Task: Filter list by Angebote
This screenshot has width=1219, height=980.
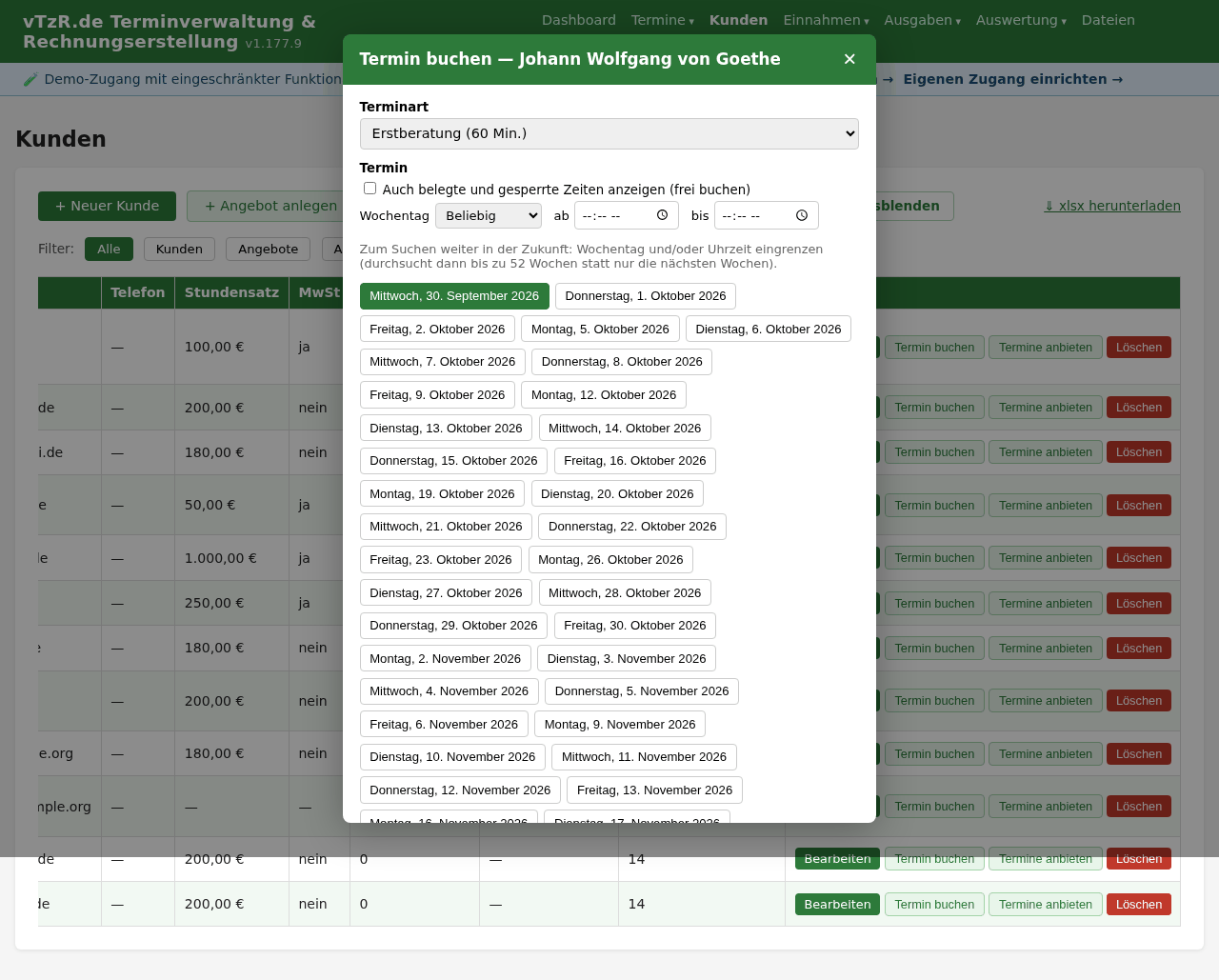Action: coord(268,249)
